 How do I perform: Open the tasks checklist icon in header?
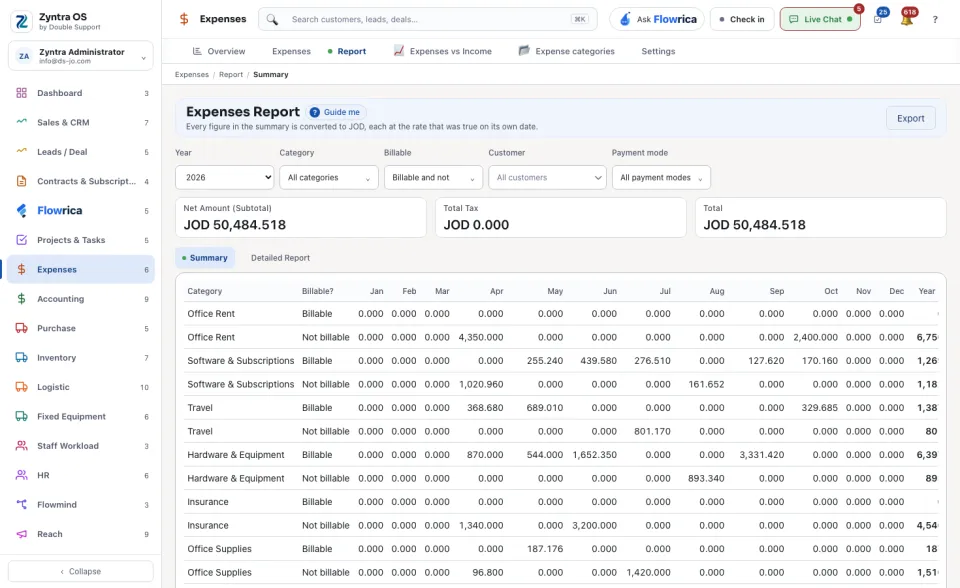tap(878, 19)
